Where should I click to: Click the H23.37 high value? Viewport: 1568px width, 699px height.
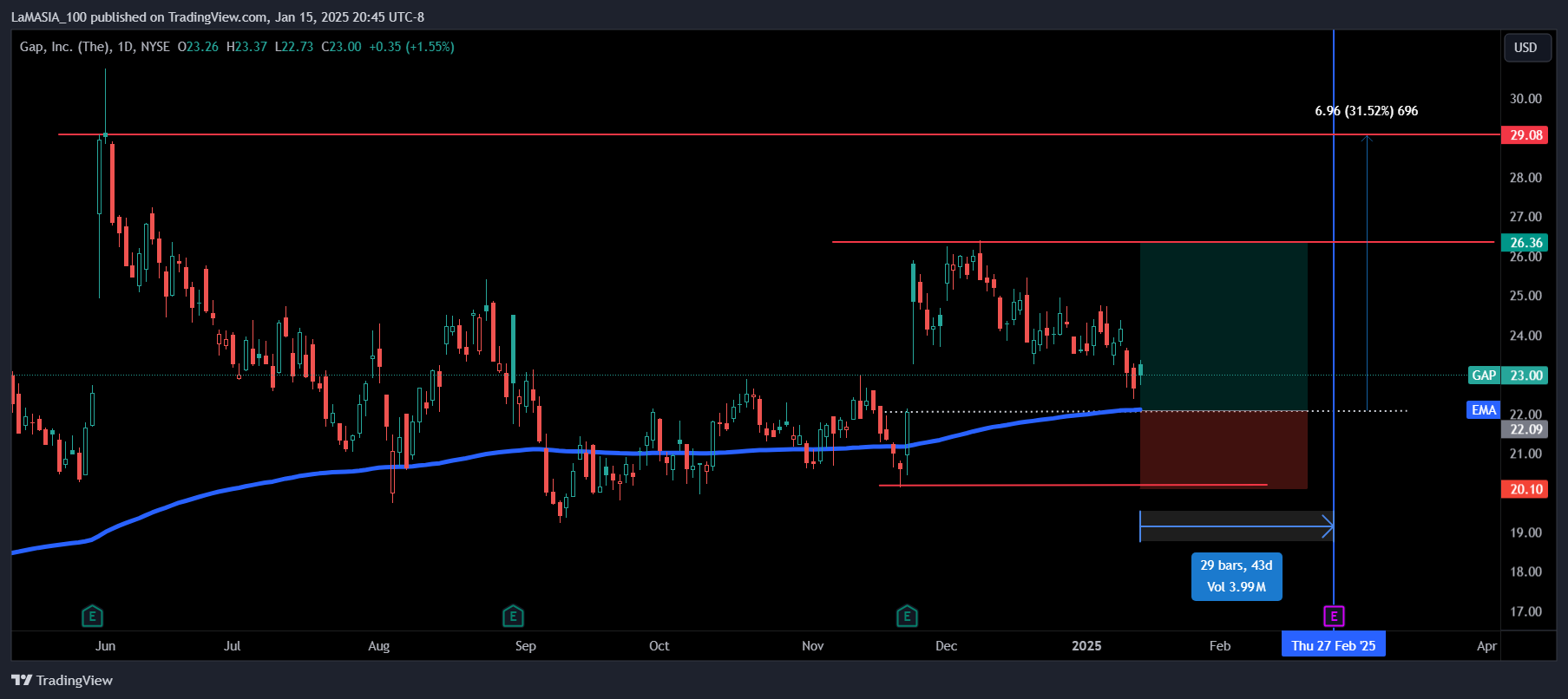click(x=246, y=47)
